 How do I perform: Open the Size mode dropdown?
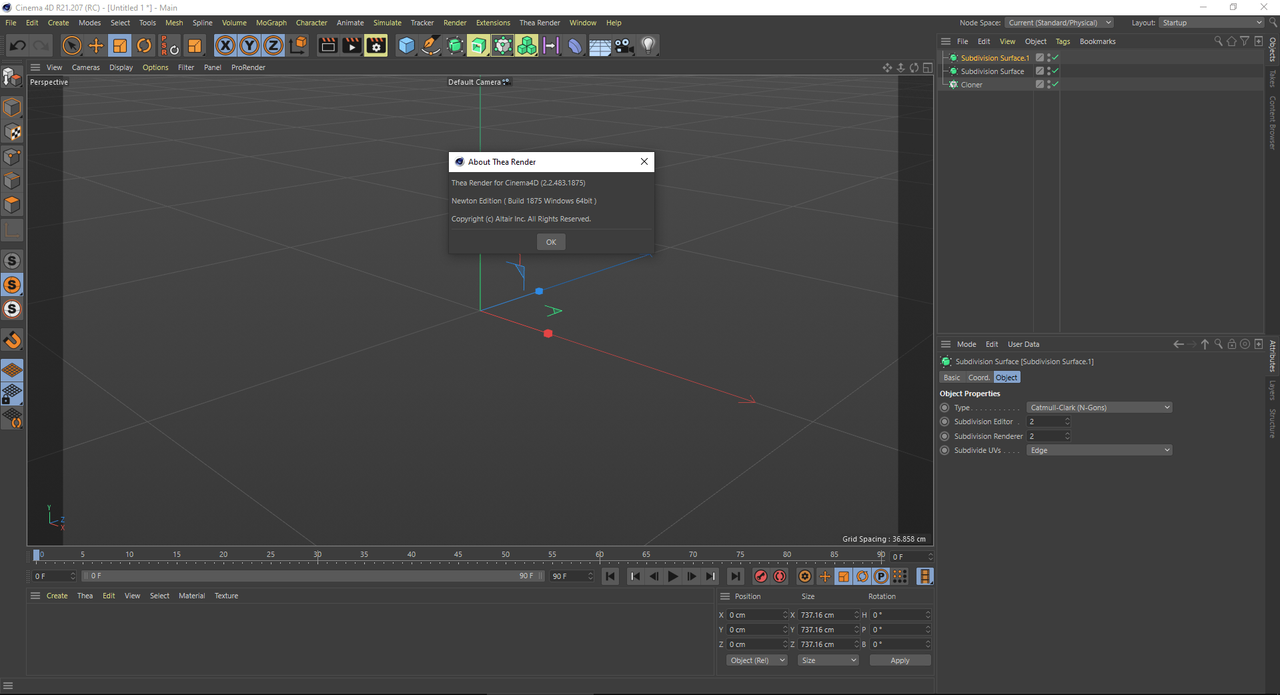tap(828, 660)
